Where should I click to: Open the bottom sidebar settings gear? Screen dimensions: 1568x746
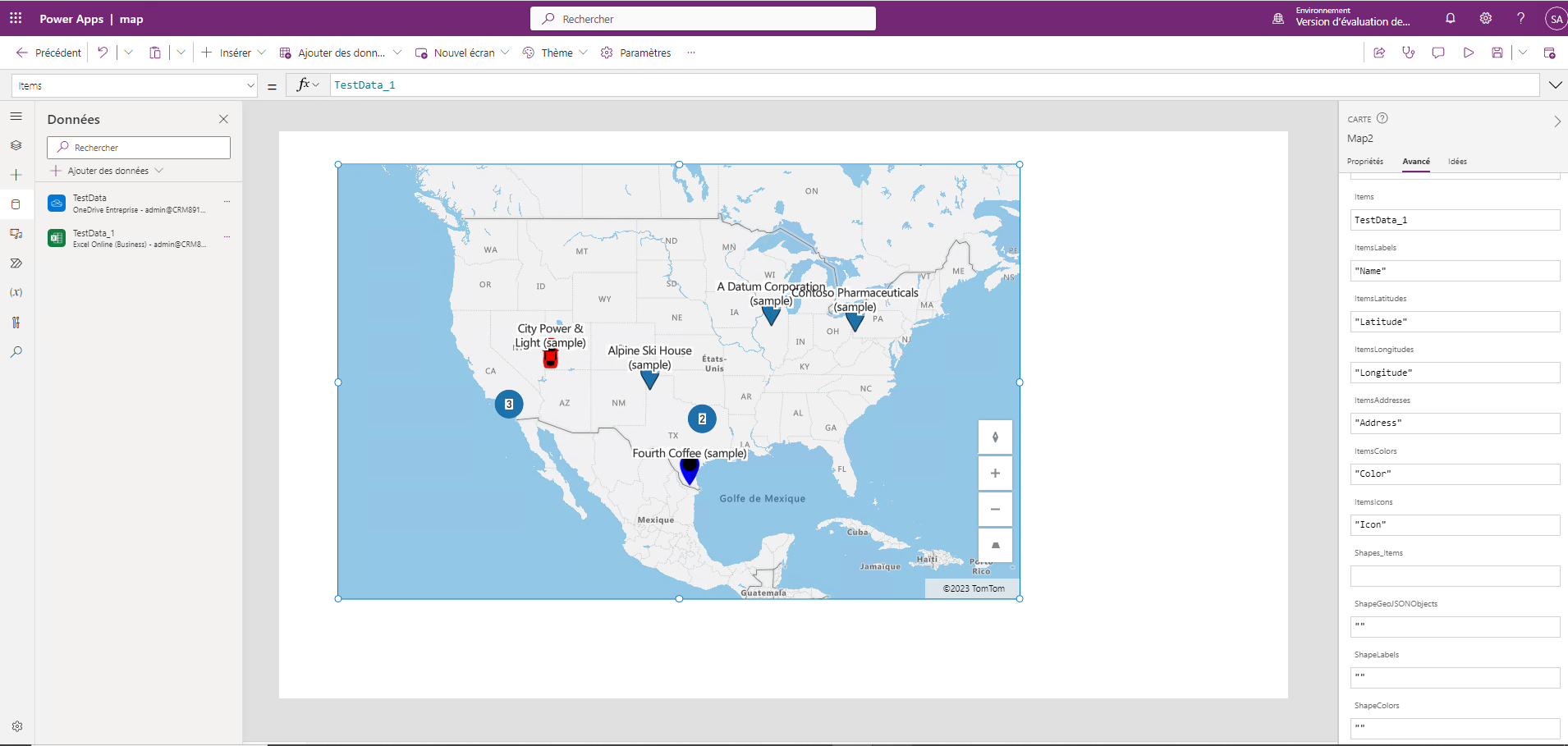pos(17,726)
